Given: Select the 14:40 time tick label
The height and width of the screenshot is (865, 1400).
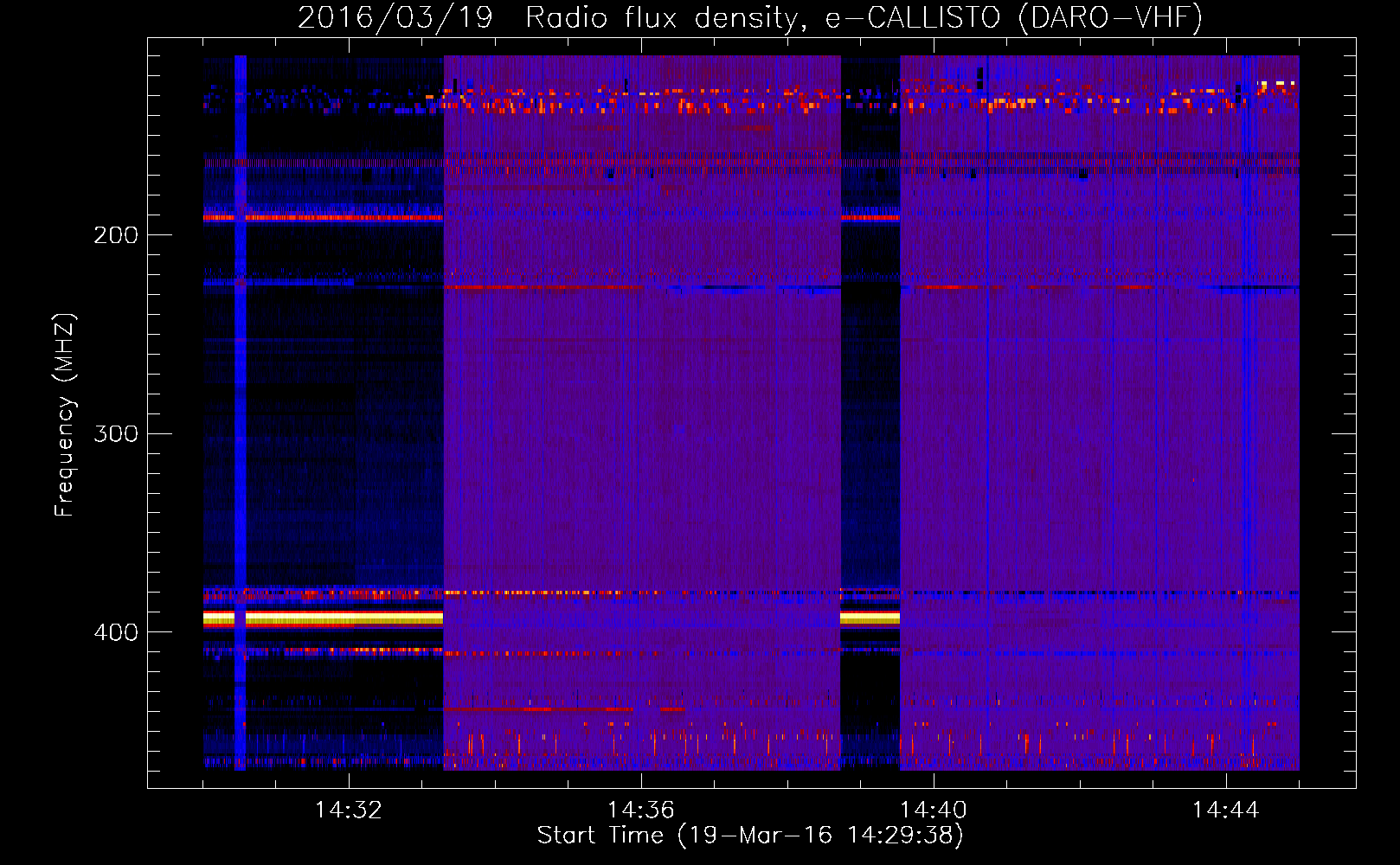Looking at the screenshot, I should click(x=934, y=811).
